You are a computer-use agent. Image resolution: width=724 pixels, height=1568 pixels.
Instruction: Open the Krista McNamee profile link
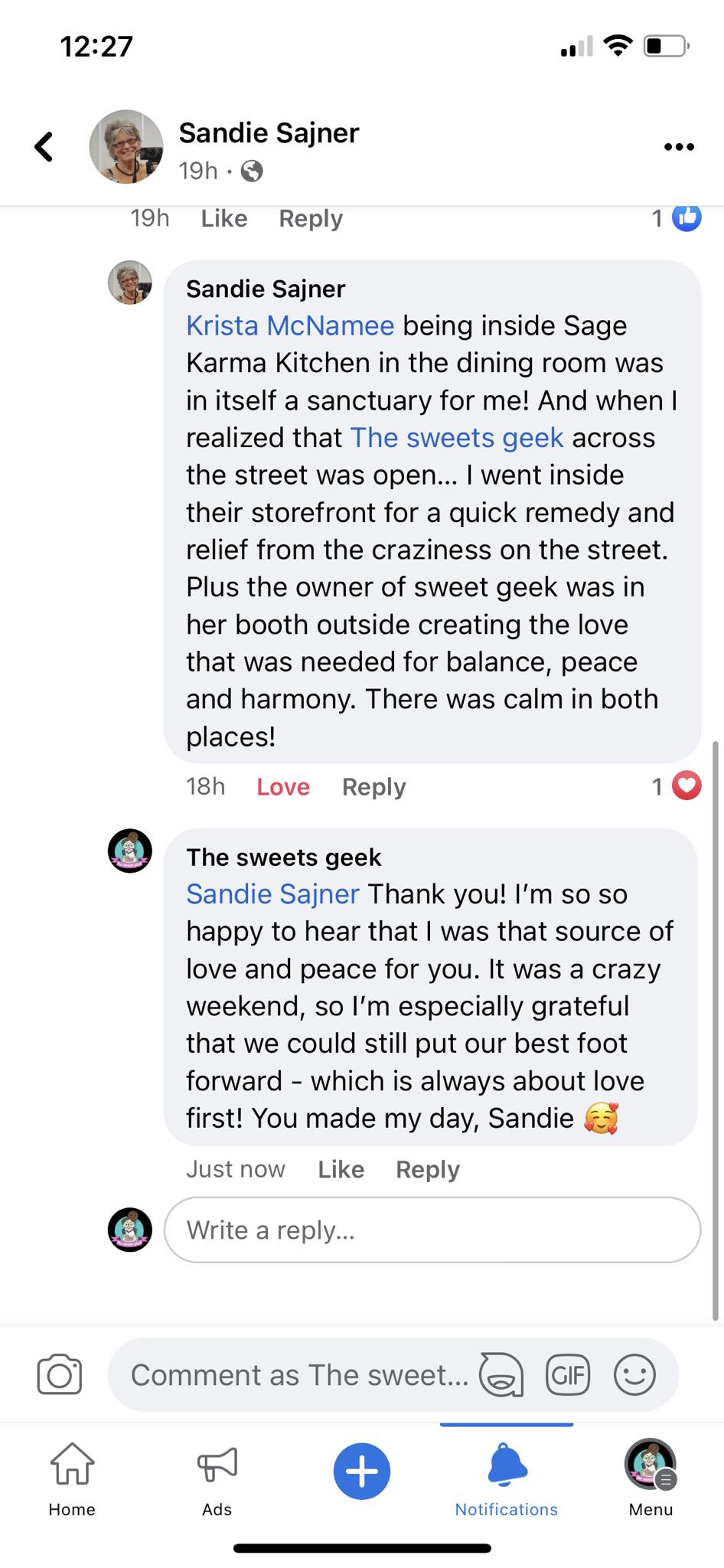[290, 326]
